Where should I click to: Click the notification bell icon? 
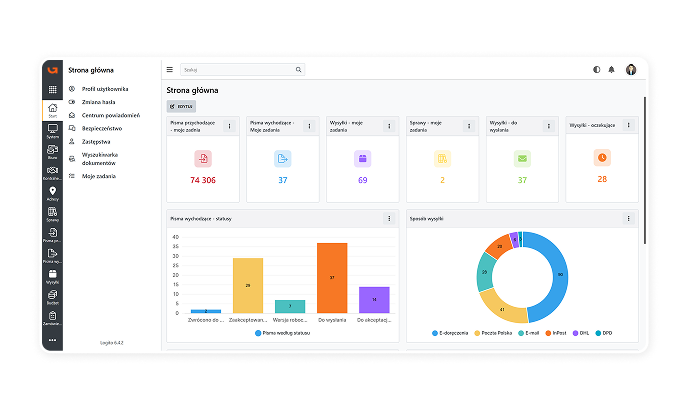611,69
